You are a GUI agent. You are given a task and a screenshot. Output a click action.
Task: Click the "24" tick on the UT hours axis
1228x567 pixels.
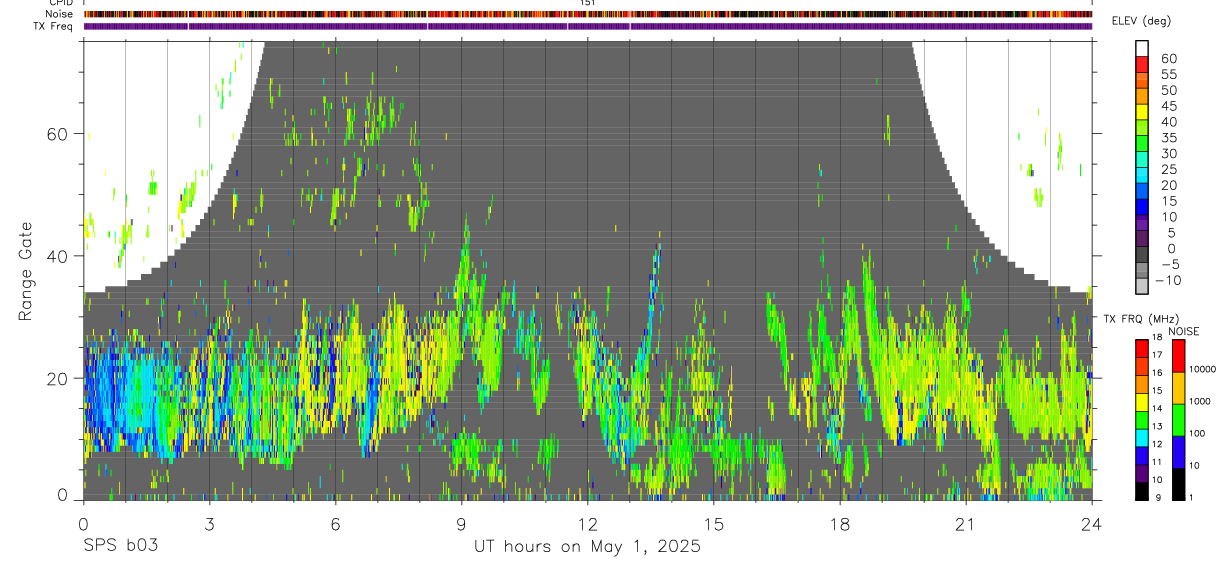(1092, 524)
